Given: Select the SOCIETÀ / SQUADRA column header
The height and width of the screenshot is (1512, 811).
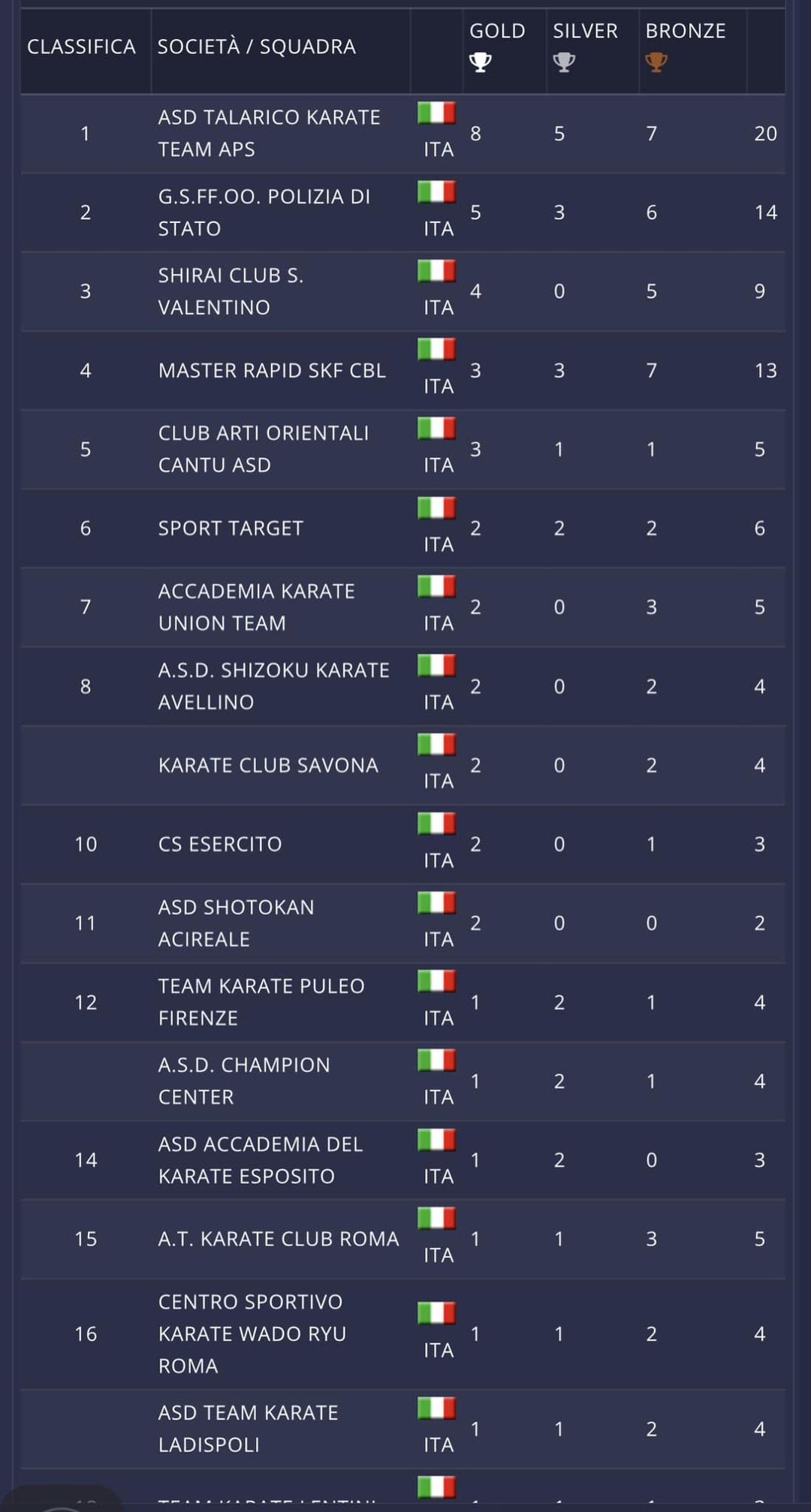Looking at the screenshot, I should click(256, 47).
